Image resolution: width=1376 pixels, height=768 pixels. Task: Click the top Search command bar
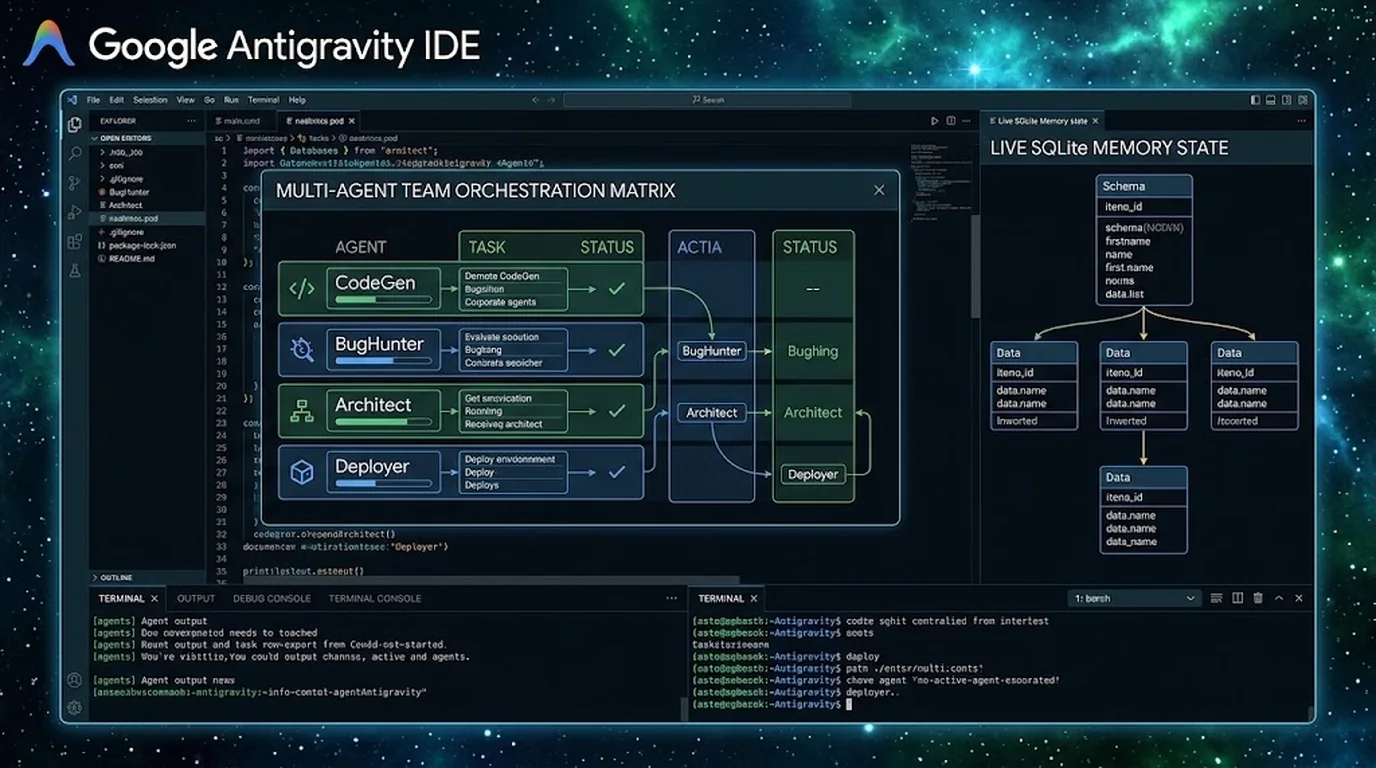(707, 100)
